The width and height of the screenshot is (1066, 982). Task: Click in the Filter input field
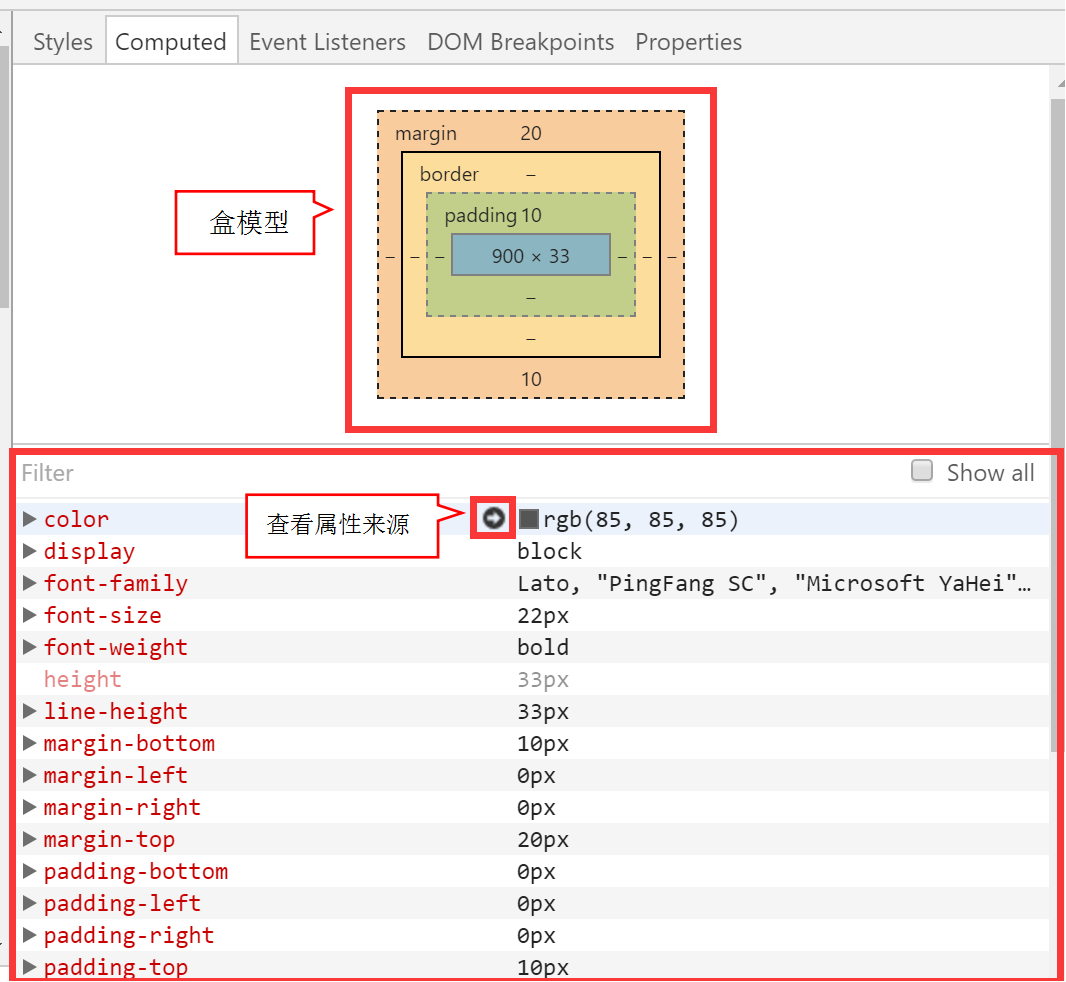pyautogui.click(x=400, y=473)
